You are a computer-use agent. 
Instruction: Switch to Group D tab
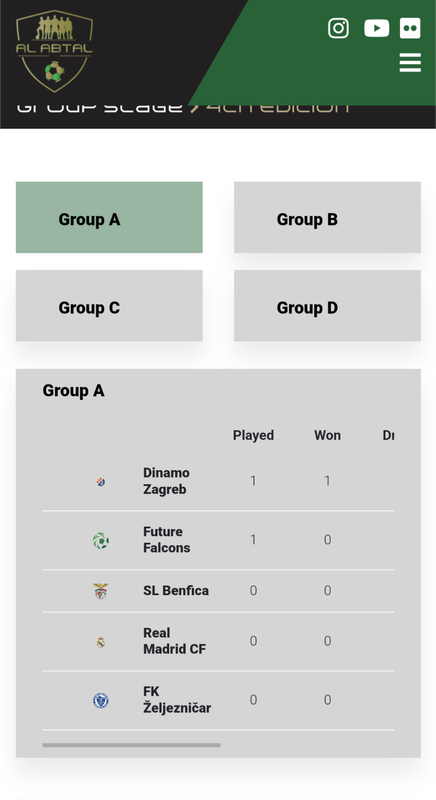point(327,306)
